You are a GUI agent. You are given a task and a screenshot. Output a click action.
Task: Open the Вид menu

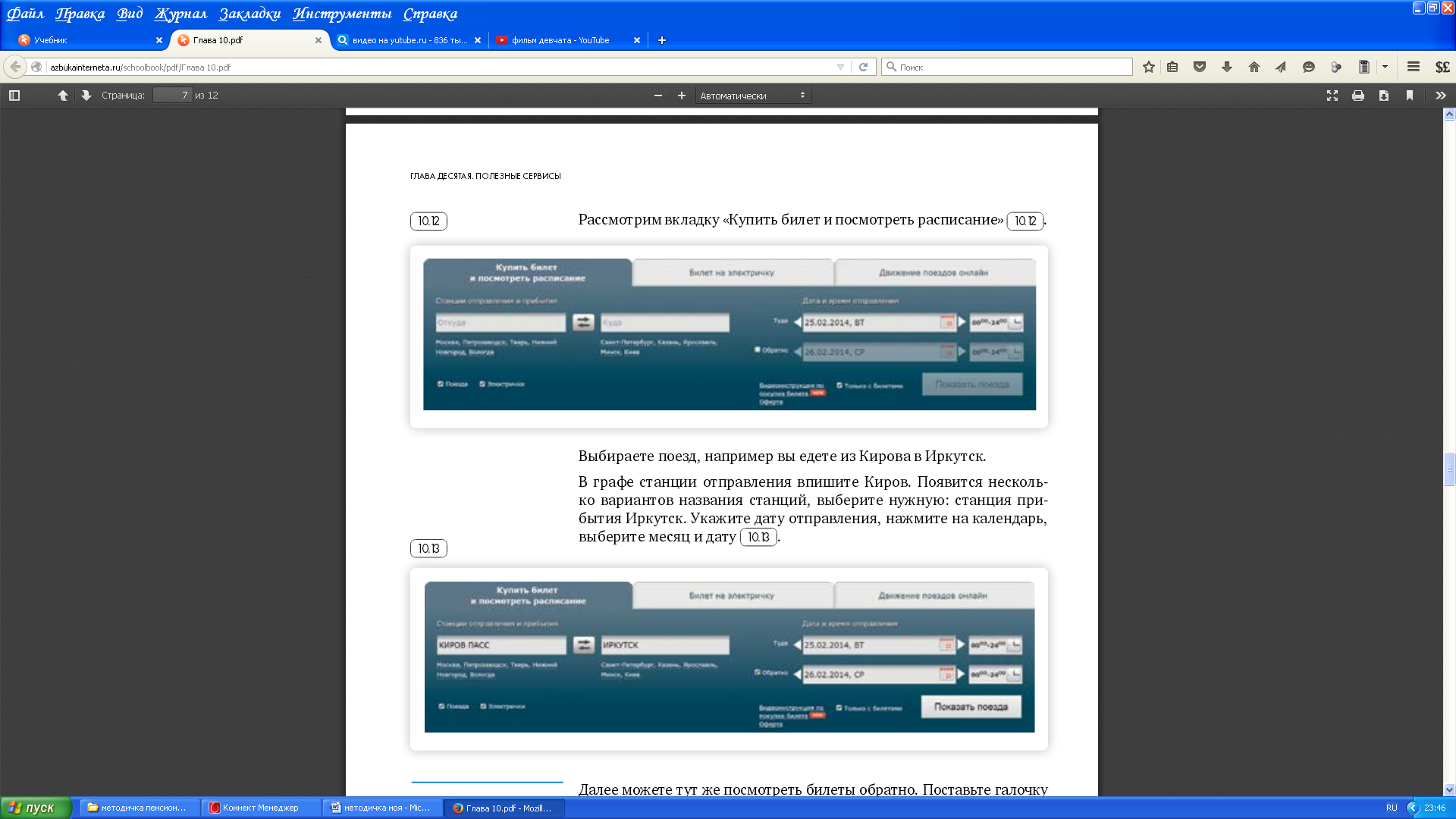130,14
